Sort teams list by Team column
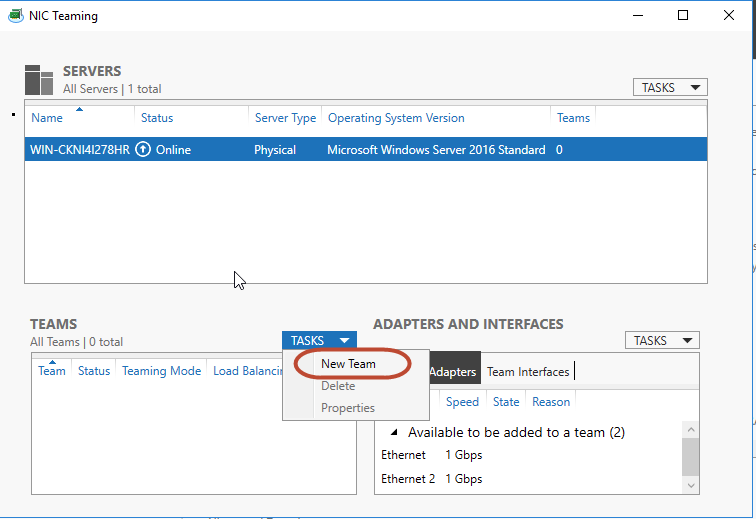The height and width of the screenshot is (519, 756). tap(52, 370)
